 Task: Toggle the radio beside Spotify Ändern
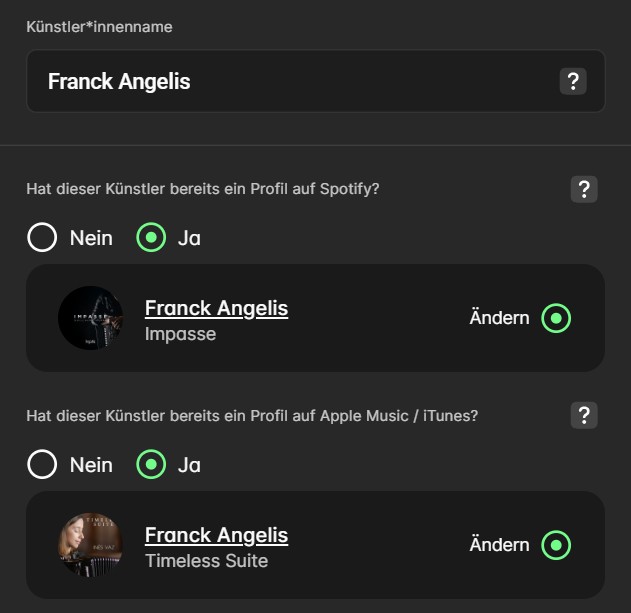click(556, 319)
